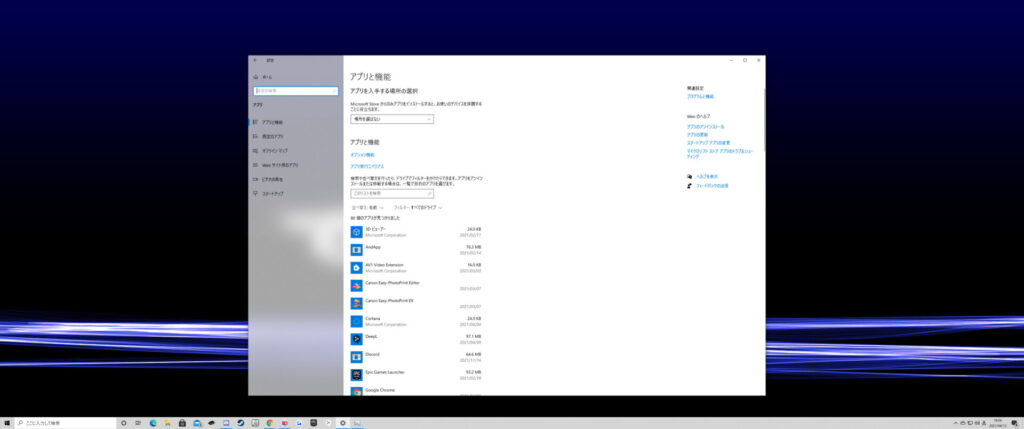Open notification center icon in tray
This screenshot has height=429, width=1024.
(x=1014, y=423)
